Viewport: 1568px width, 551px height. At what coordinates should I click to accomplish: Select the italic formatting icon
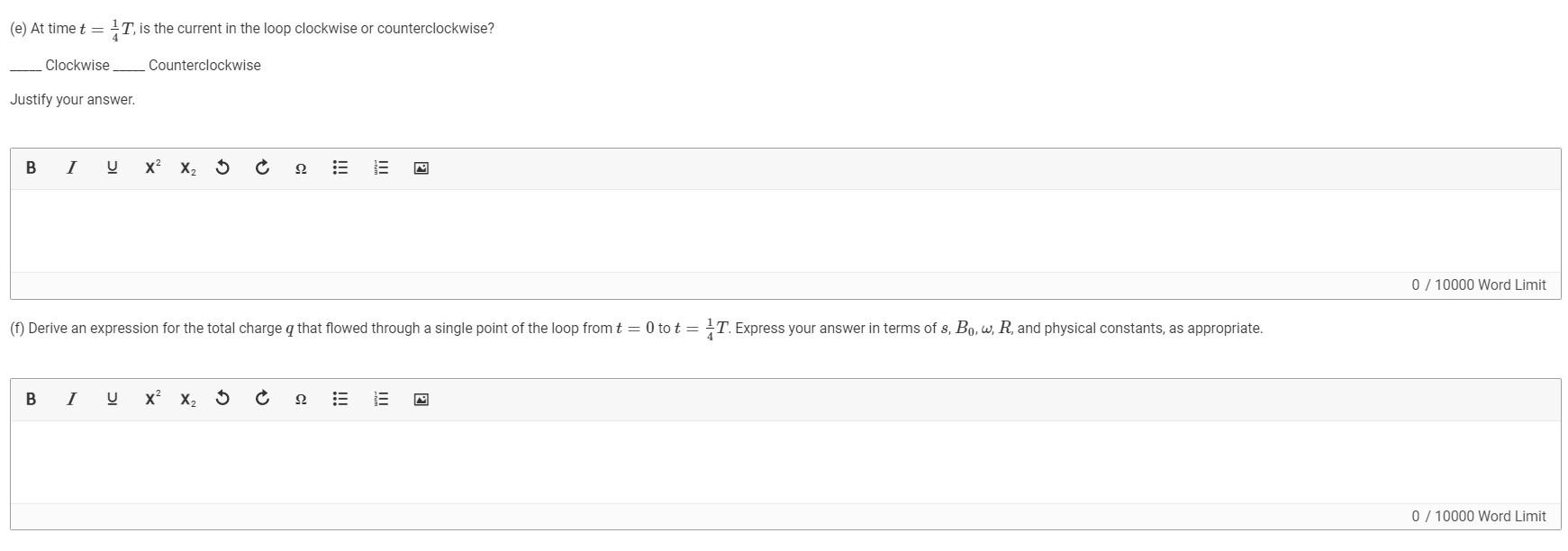click(x=71, y=167)
